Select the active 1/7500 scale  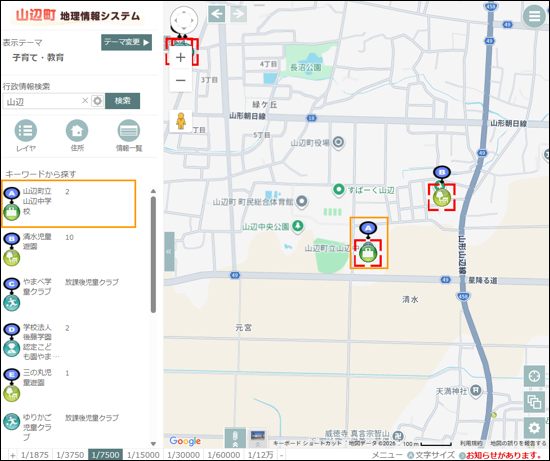tap(105, 455)
